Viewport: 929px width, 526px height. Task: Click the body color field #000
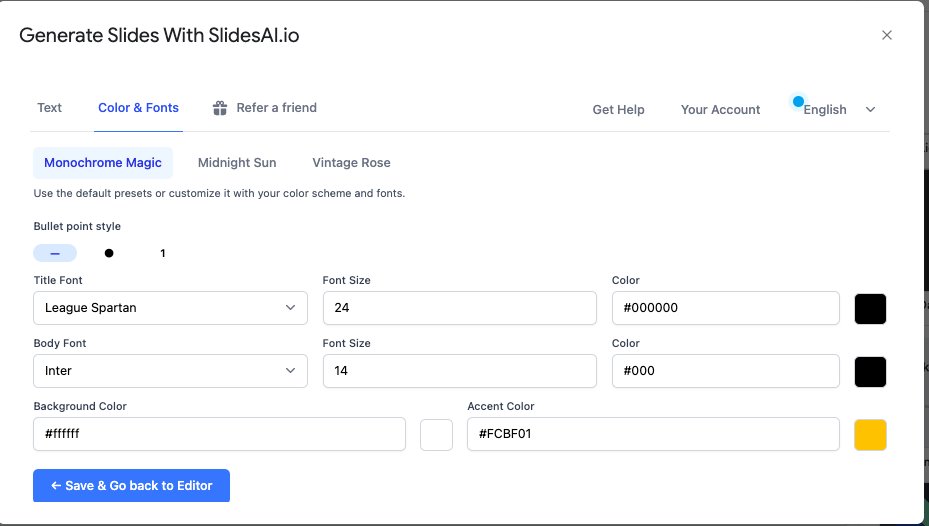pyautogui.click(x=726, y=371)
